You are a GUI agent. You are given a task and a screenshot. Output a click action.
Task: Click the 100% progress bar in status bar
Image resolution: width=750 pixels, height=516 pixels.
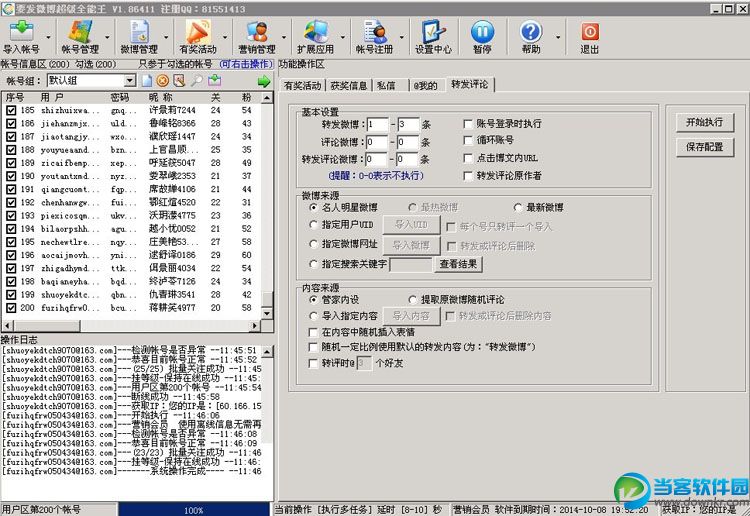coord(194,510)
